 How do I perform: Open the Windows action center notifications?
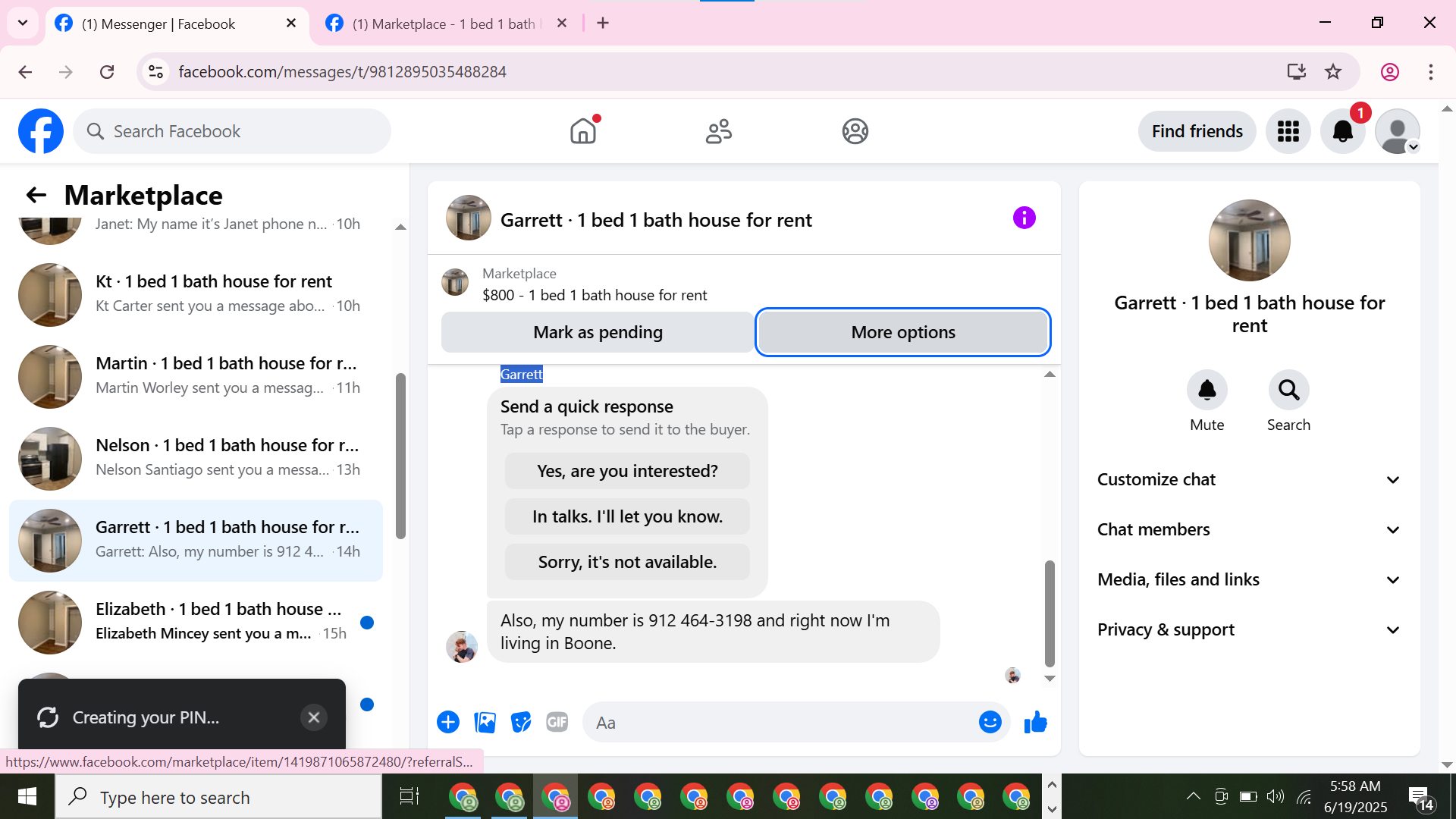point(1420,796)
